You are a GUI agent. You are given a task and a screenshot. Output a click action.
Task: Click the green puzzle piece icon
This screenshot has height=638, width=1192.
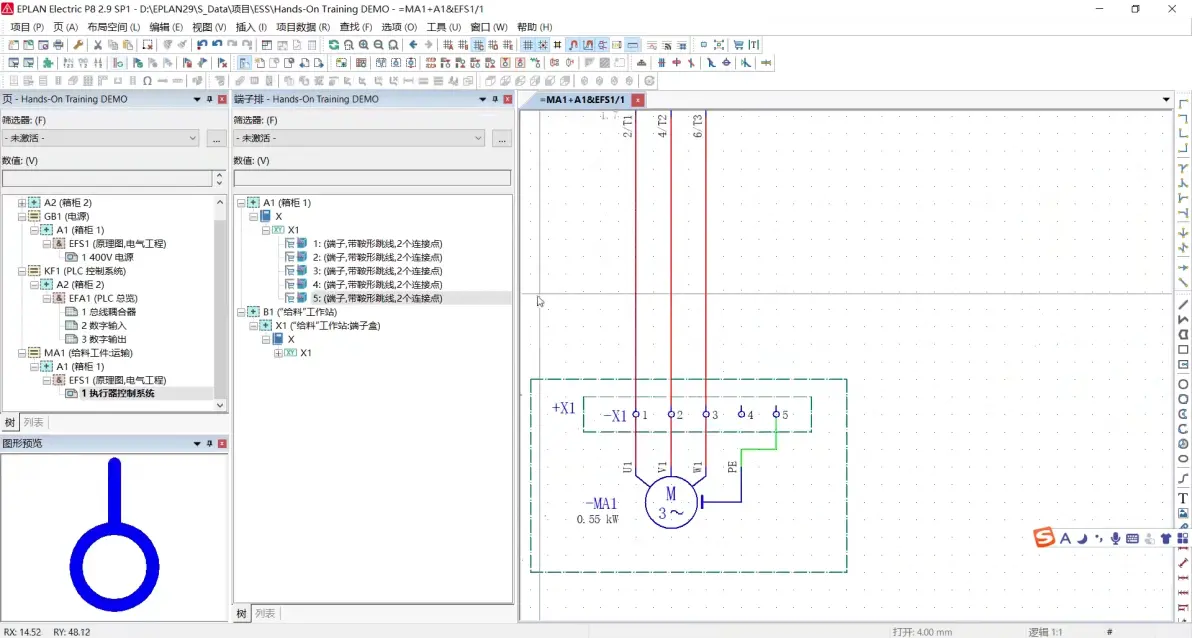tap(48, 63)
